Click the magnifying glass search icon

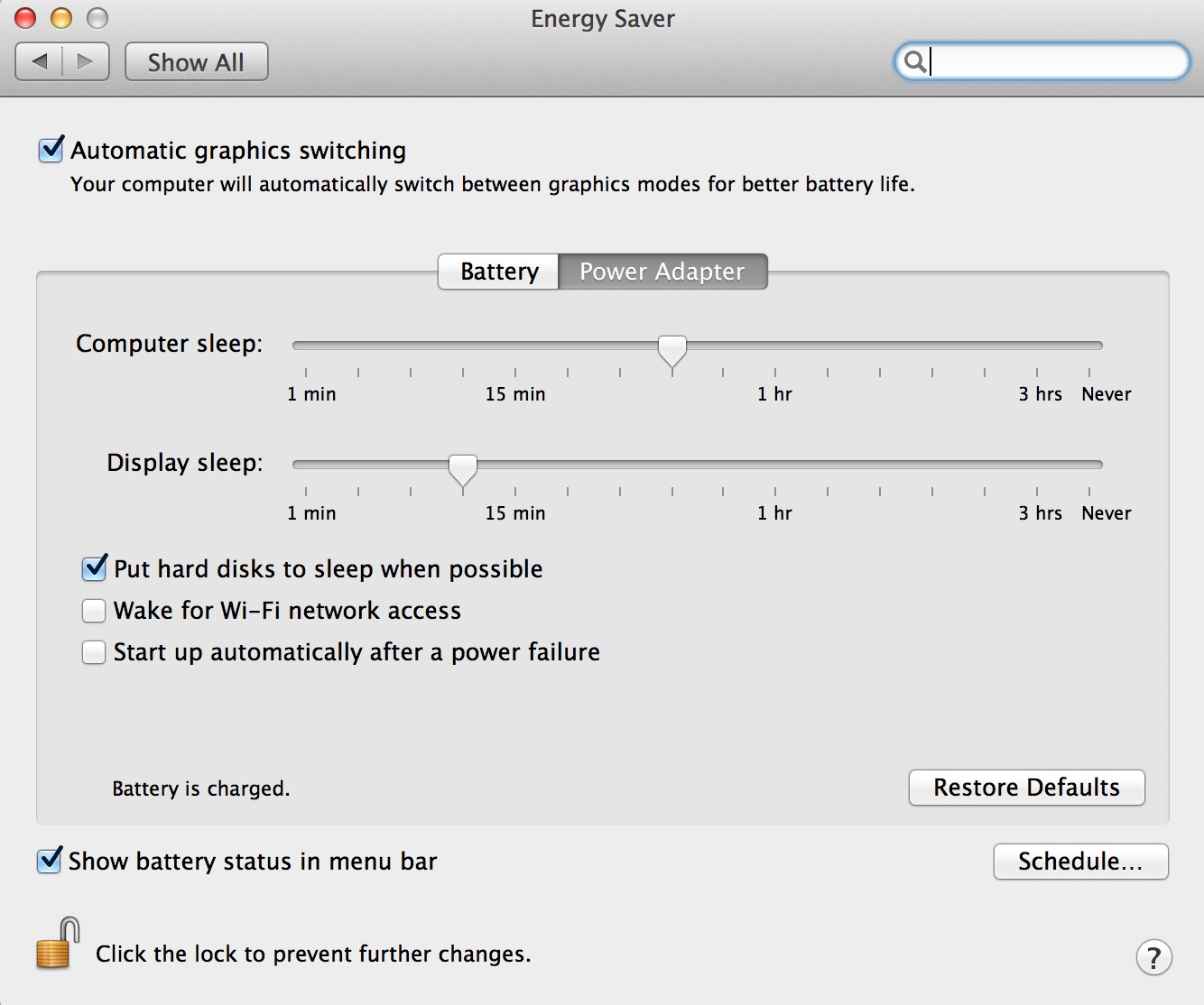(914, 61)
